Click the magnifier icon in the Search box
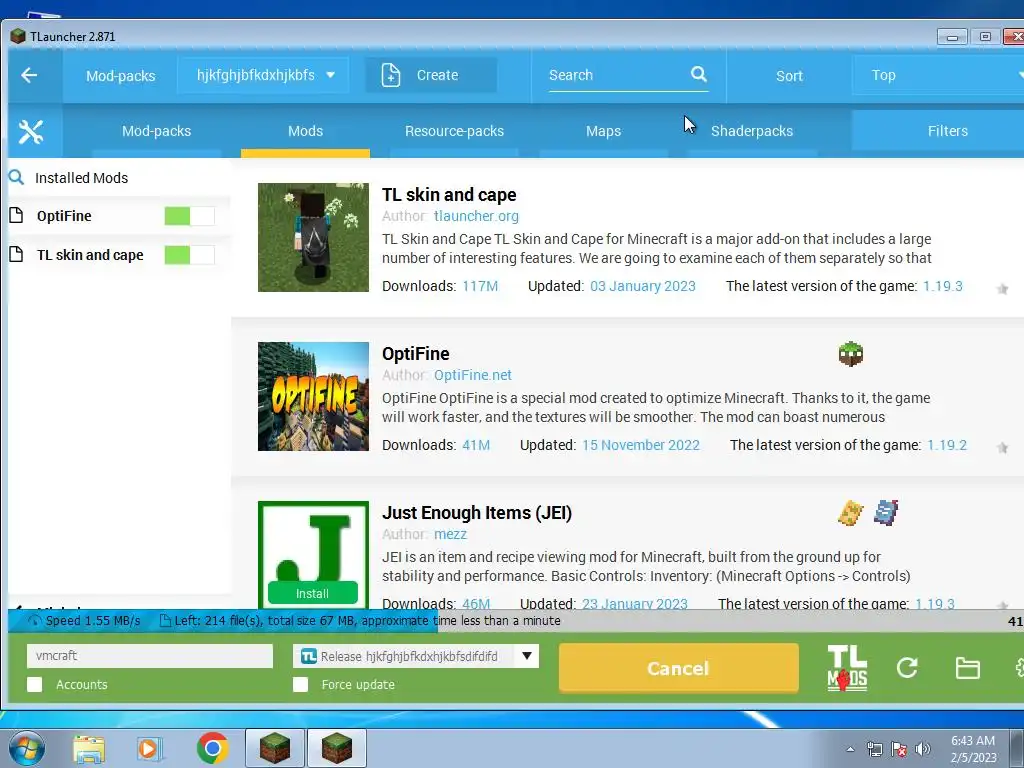The height and width of the screenshot is (768, 1024). pyautogui.click(x=699, y=74)
